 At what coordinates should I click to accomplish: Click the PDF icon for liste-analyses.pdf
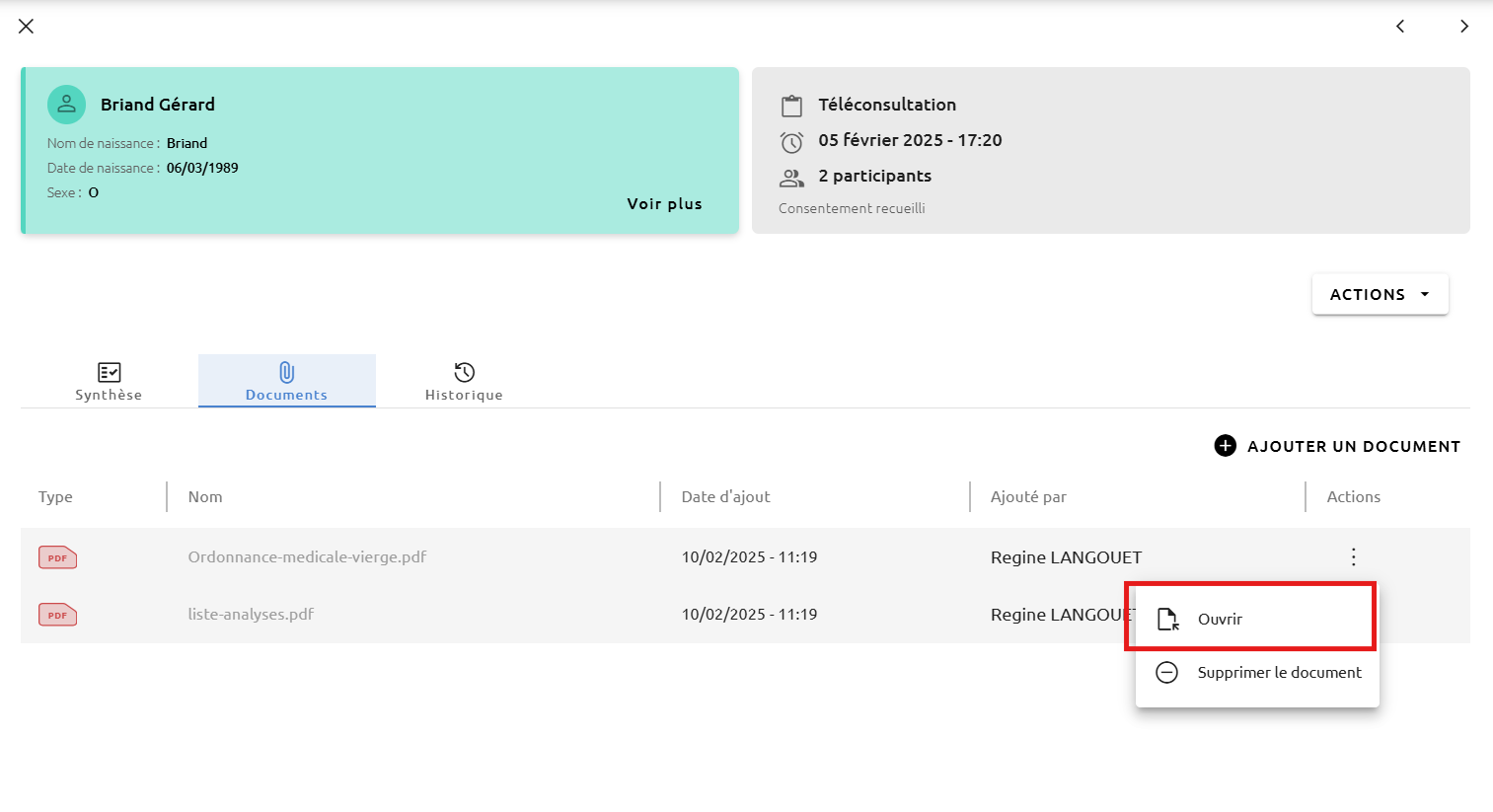tap(58, 615)
